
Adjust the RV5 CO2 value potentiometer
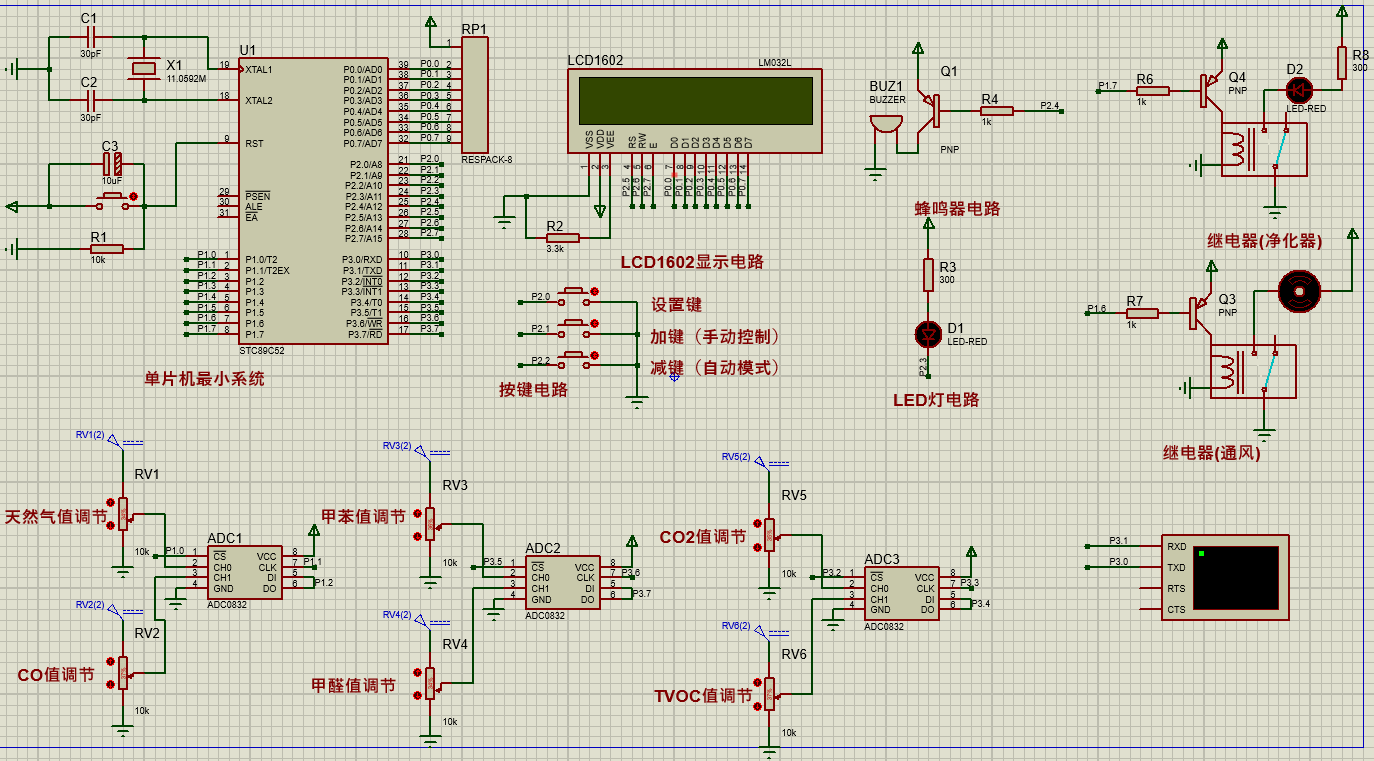click(769, 534)
